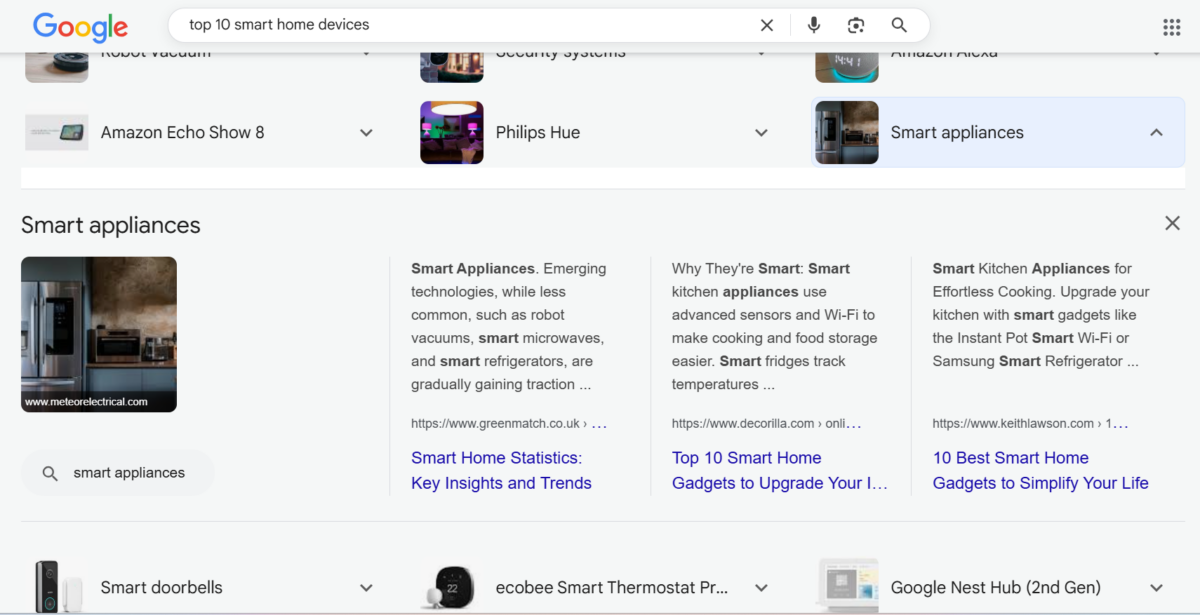Screen dimensions: 1200x615
Task: Expand the Google Nest Hub item
Action: [1156, 588]
